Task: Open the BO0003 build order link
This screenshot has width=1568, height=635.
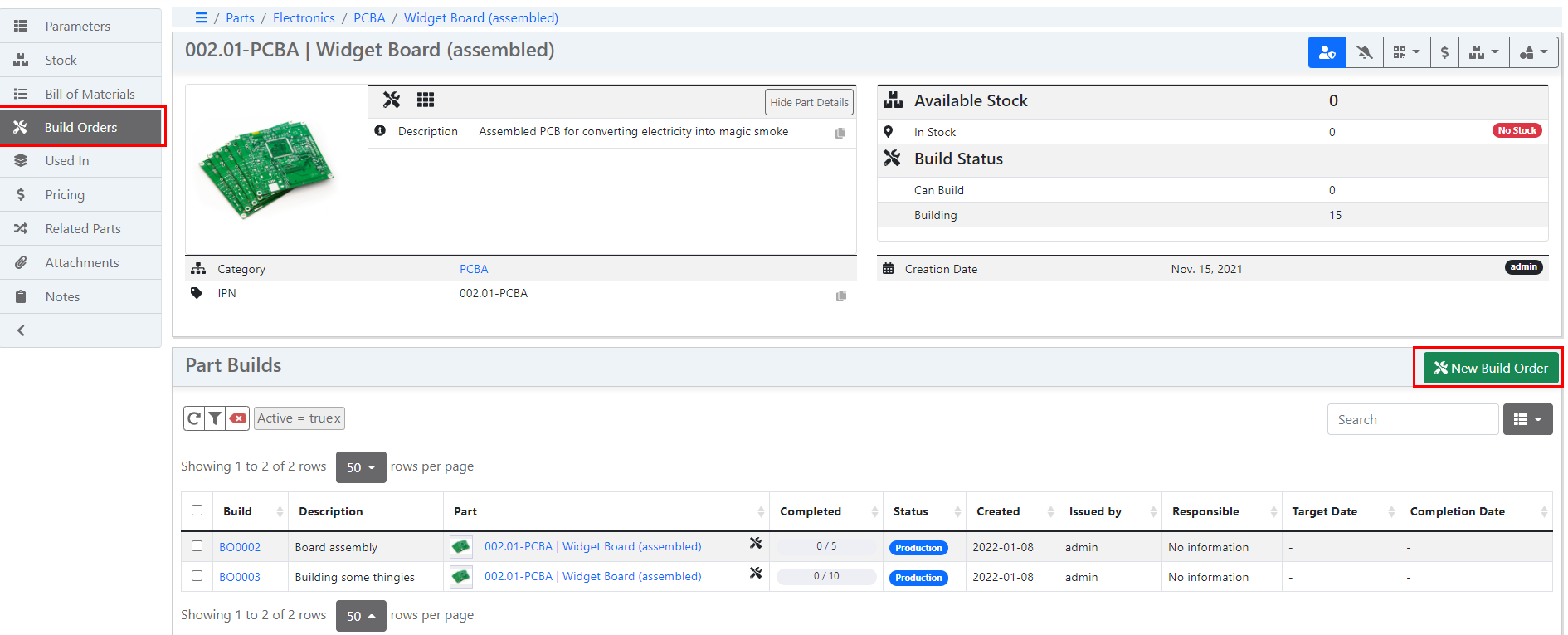Action: click(240, 577)
